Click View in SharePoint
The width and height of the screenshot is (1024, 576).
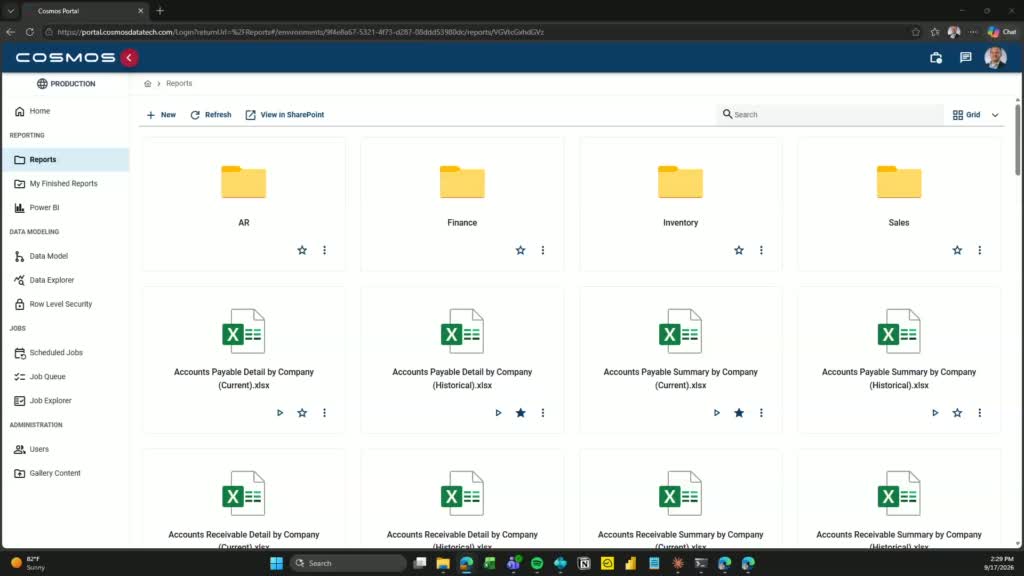pos(285,115)
